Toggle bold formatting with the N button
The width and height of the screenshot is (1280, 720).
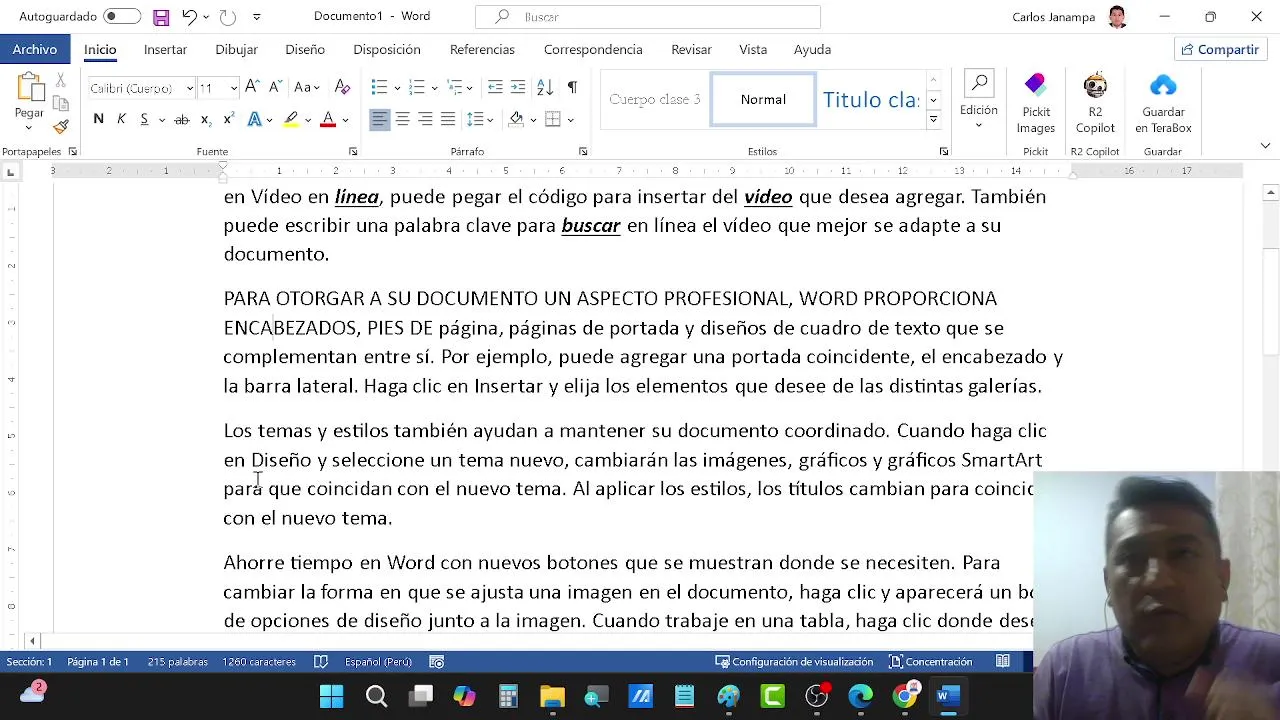click(98, 119)
